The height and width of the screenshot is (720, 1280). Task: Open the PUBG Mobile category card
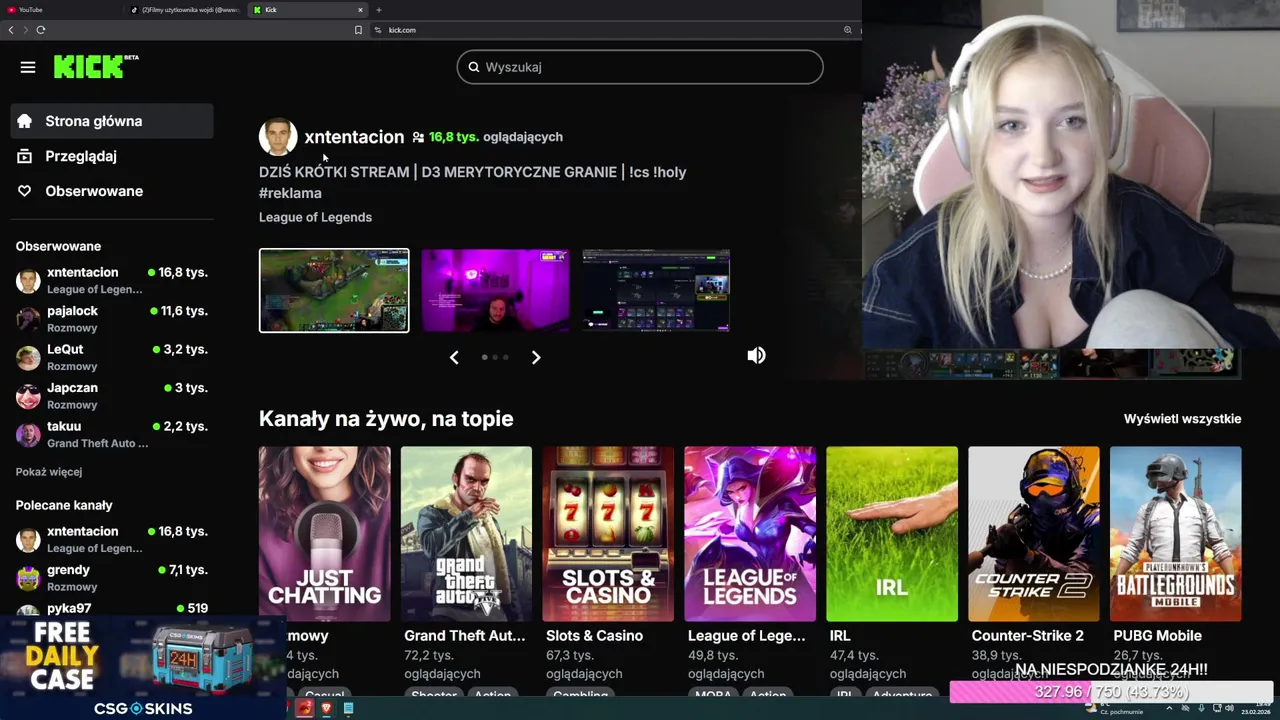coord(1176,534)
